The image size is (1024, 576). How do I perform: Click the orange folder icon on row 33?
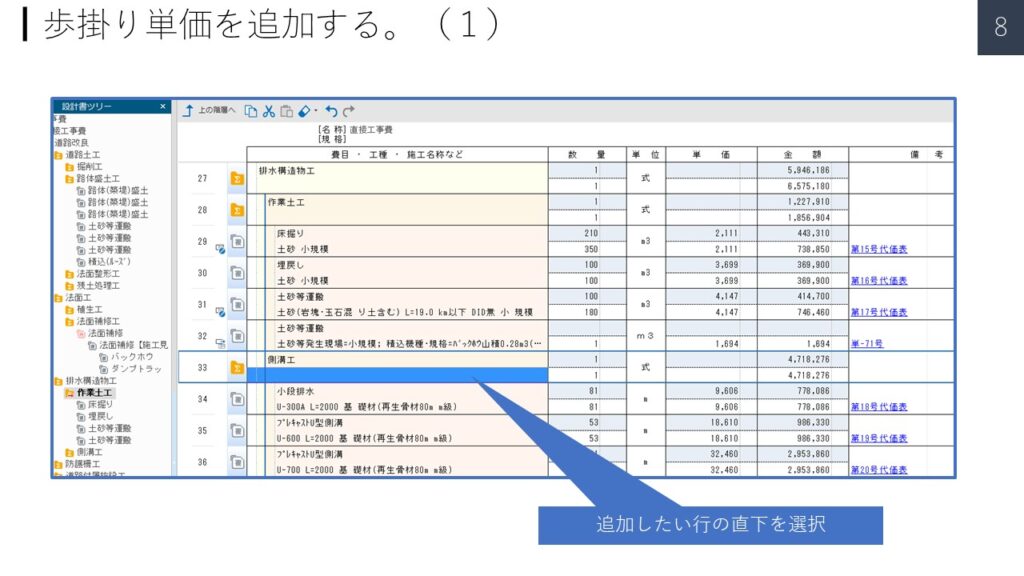point(237,367)
